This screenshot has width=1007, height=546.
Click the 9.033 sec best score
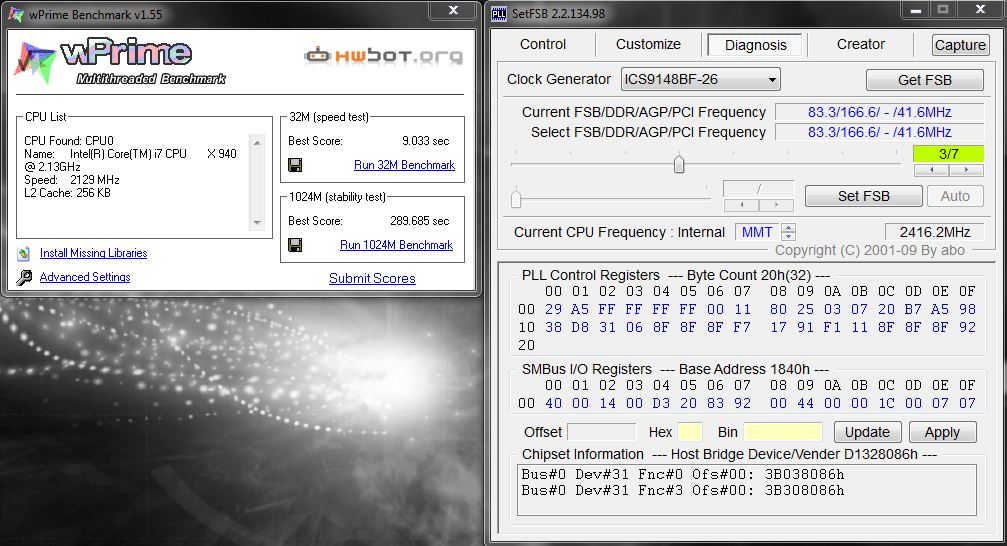point(425,141)
